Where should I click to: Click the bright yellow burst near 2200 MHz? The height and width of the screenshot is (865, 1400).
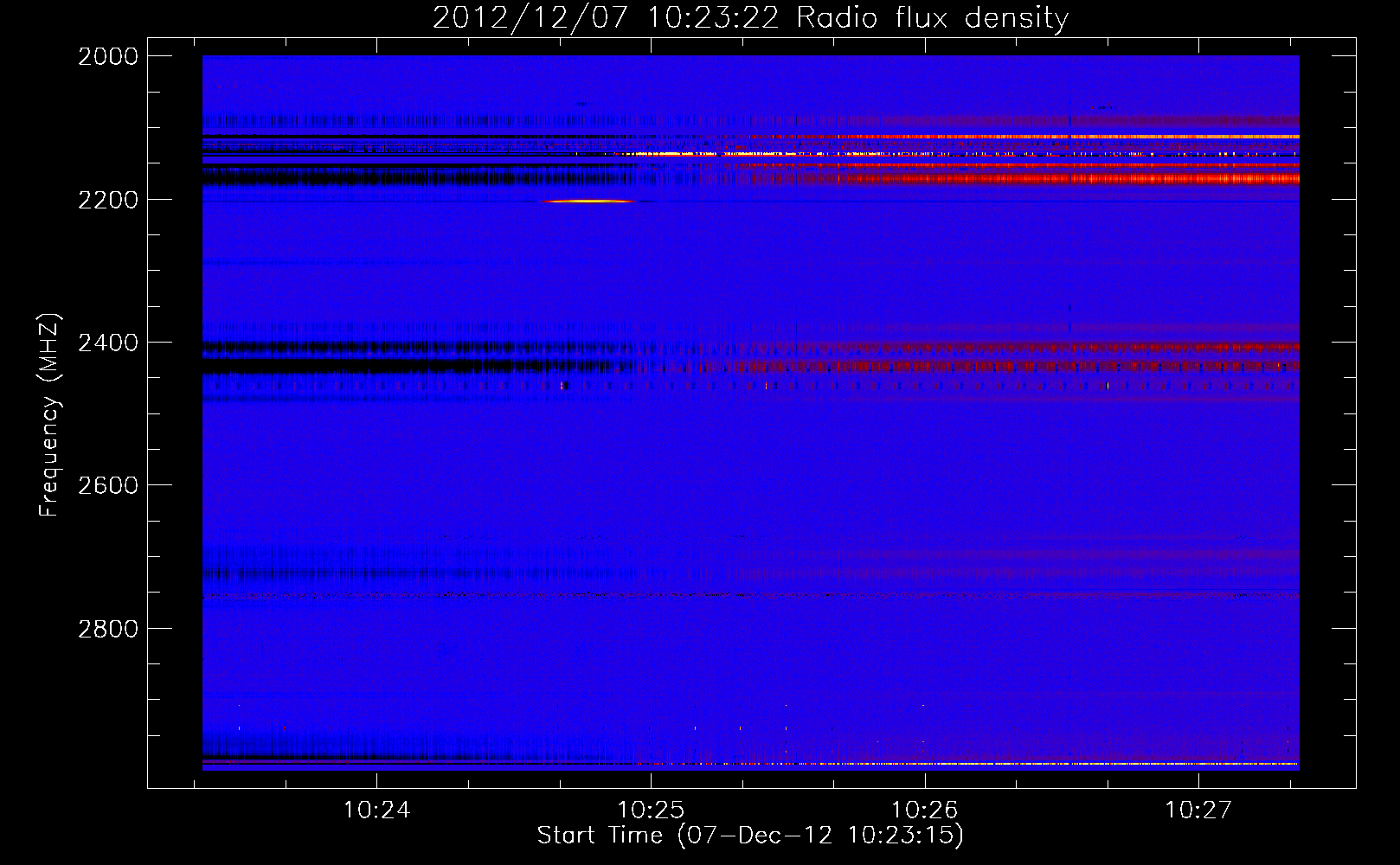pyautogui.click(x=588, y=202)
